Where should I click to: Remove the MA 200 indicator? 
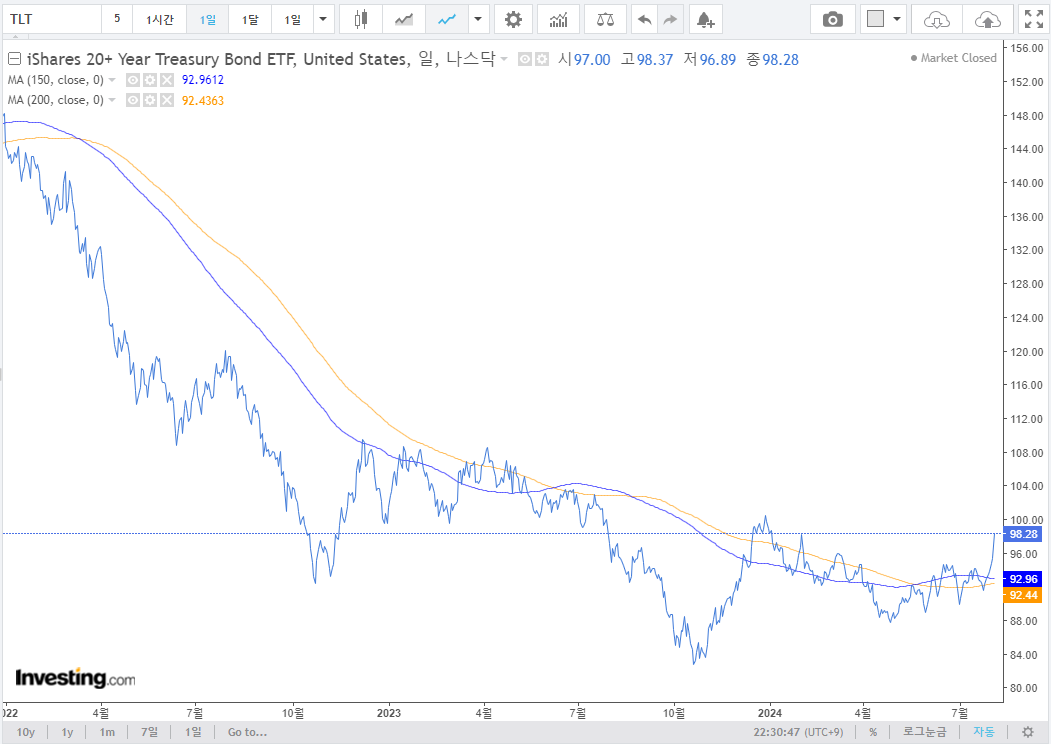[167, 101]
